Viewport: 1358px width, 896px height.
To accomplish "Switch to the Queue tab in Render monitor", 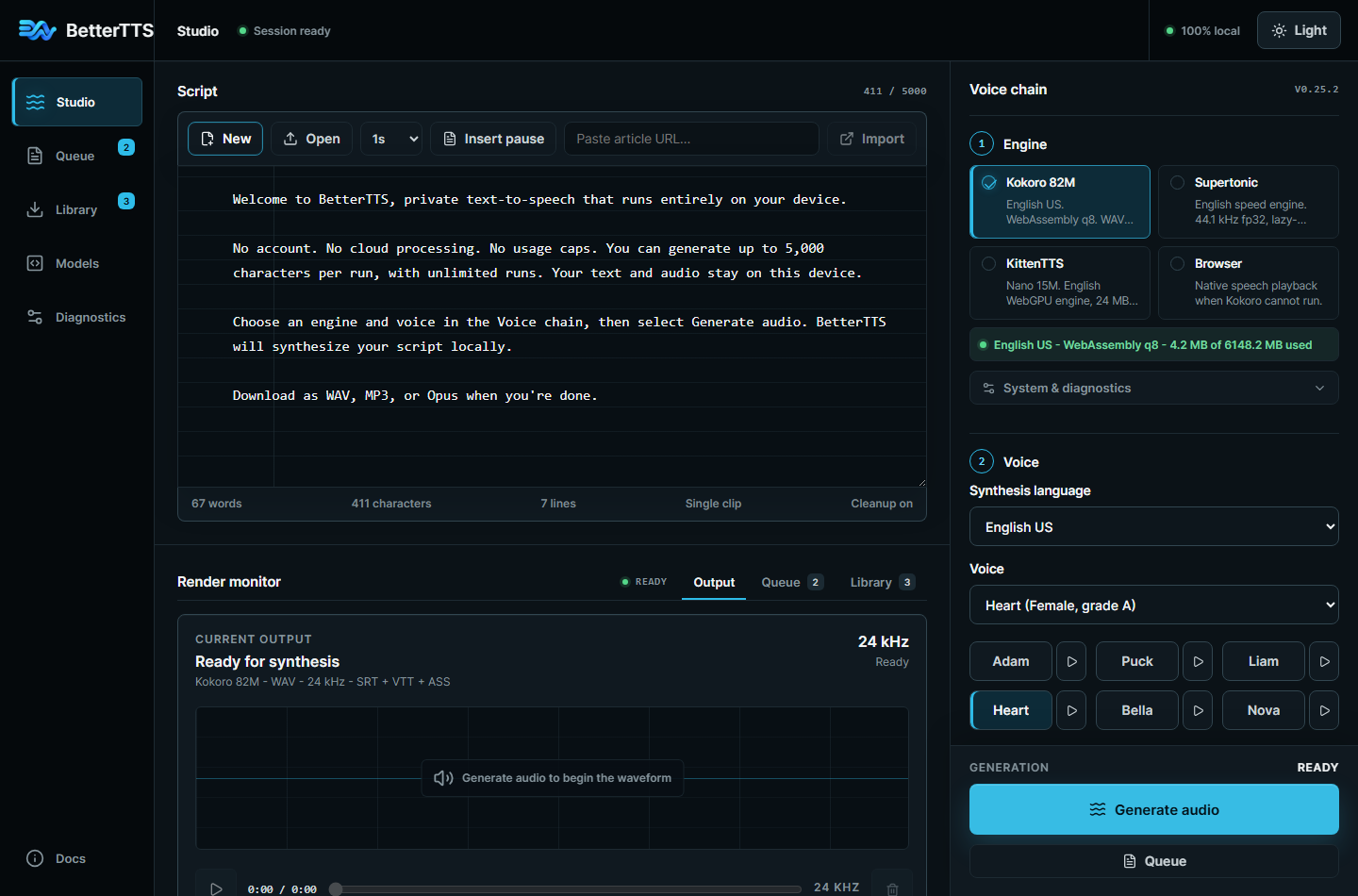I will pyautogui.click(x=792, y=582).
